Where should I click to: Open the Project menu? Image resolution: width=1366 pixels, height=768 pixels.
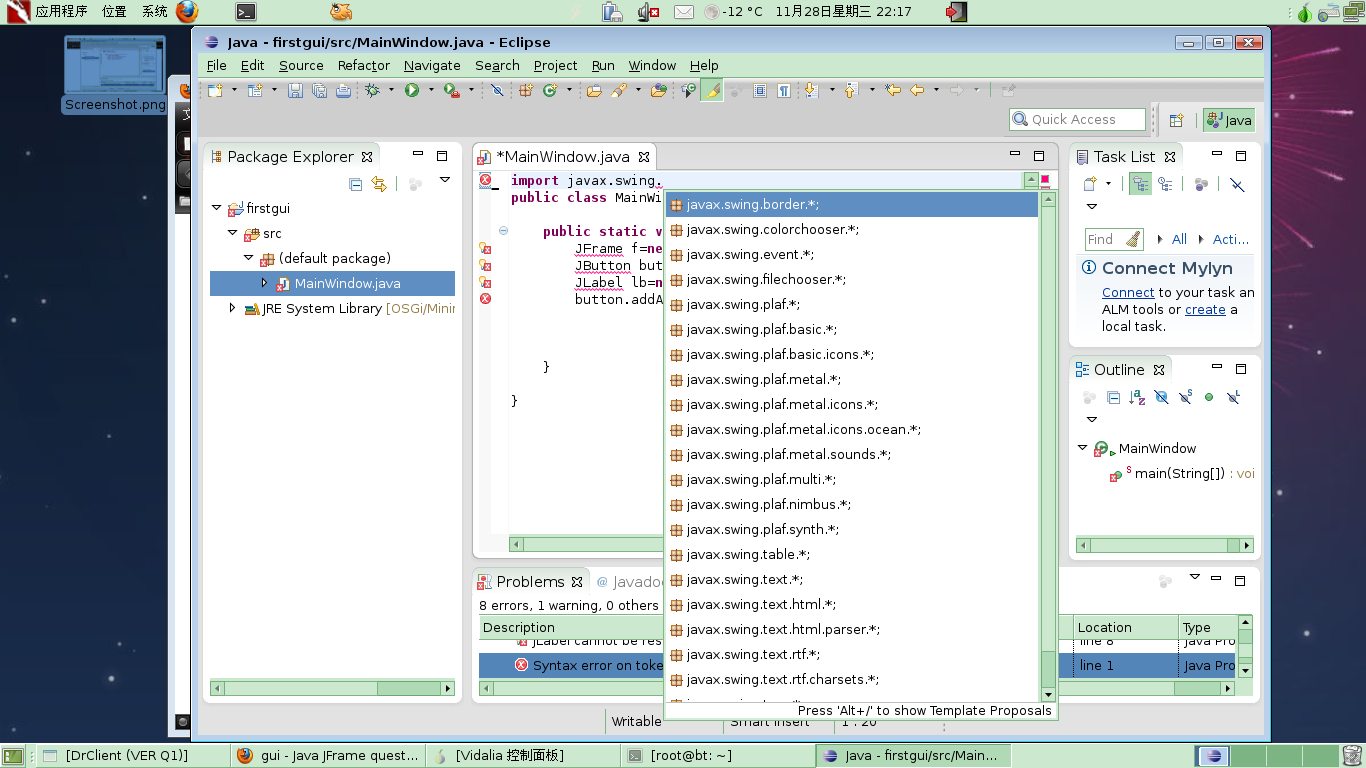[x=555, y=65]
